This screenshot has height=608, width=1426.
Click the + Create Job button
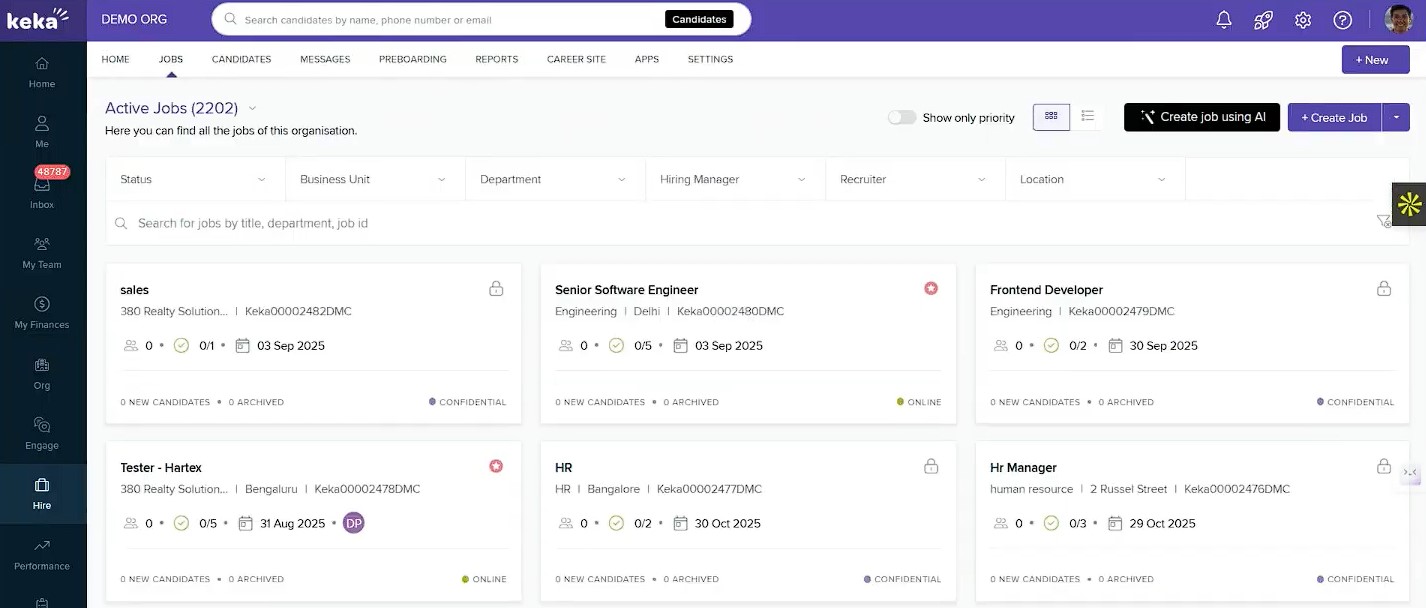[1334, 117]
